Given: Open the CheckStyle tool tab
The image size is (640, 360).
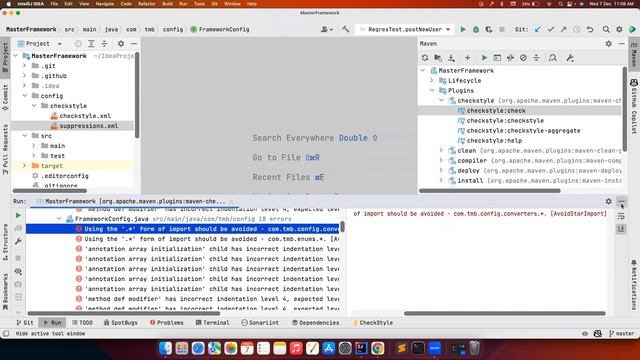Looking at the screenshot, I should [372, 322].
